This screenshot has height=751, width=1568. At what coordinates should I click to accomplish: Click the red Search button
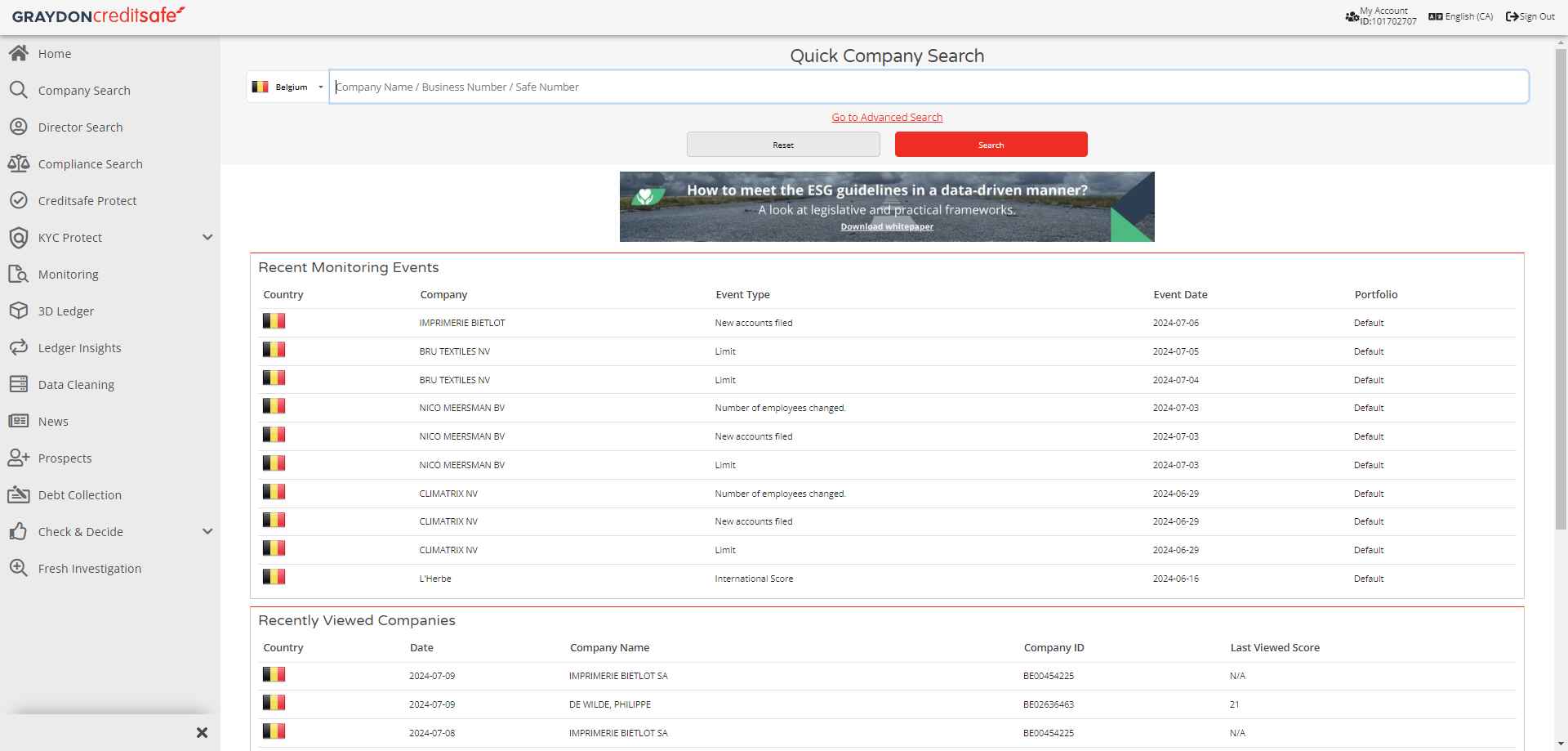(x=991, y=144)
